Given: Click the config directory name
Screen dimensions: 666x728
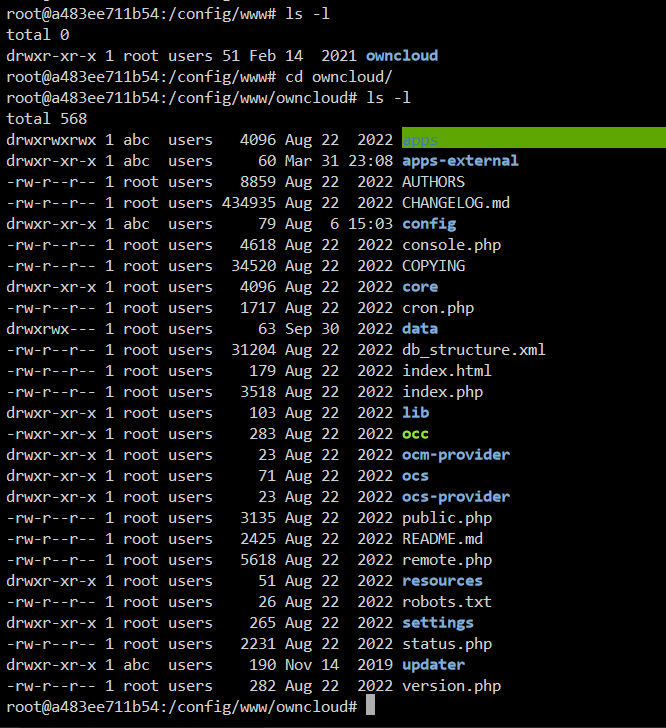Looking at the screenshot, I should click(x=429, y=224).
